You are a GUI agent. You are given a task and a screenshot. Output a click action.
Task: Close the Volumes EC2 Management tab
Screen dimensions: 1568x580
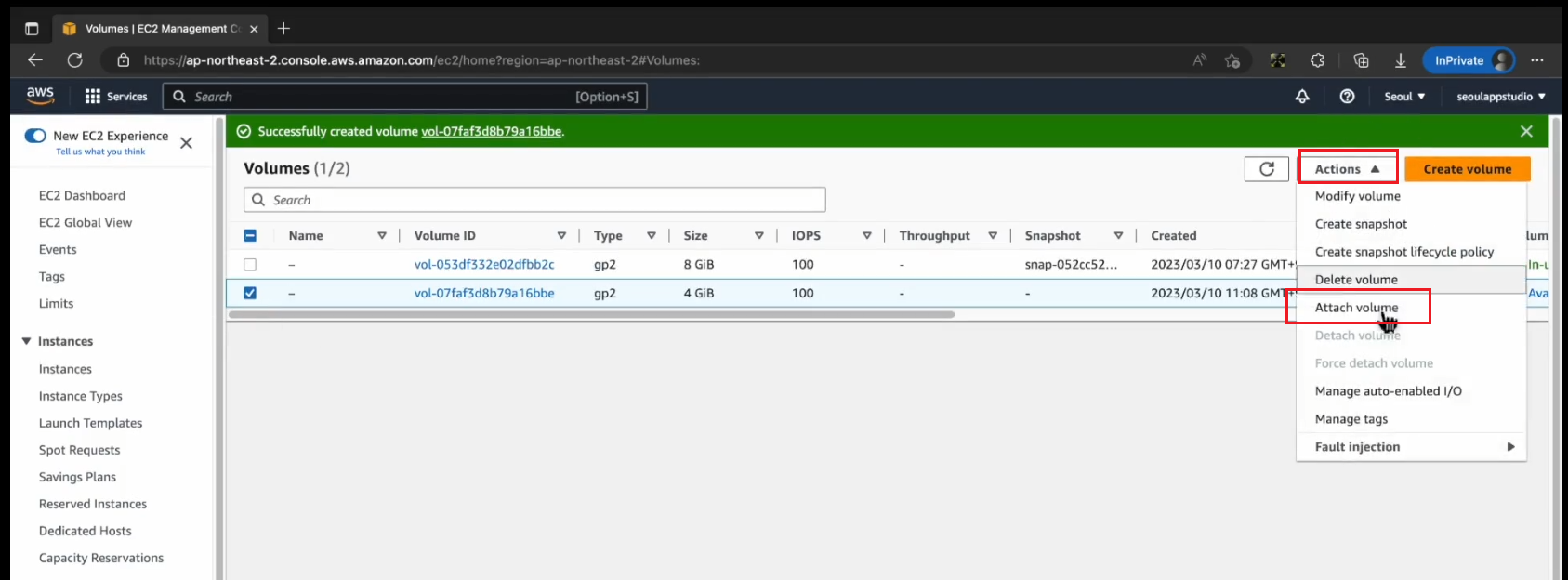pyautogui.click(x=254, y=29)
